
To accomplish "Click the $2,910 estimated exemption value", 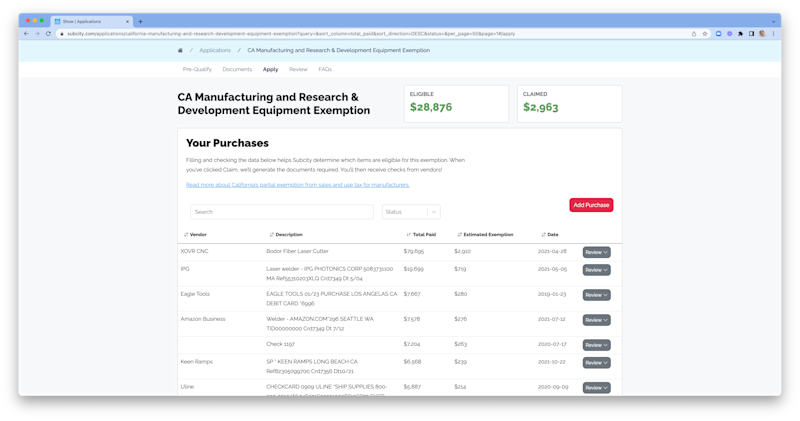I will pyautogui.click(x=462, y=251).
